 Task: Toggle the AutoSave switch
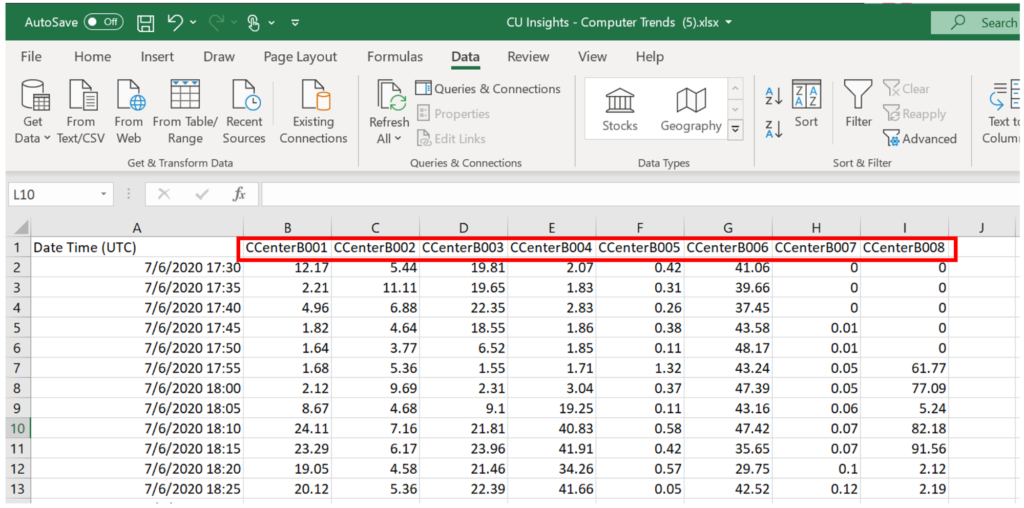(x=104, y=22)
